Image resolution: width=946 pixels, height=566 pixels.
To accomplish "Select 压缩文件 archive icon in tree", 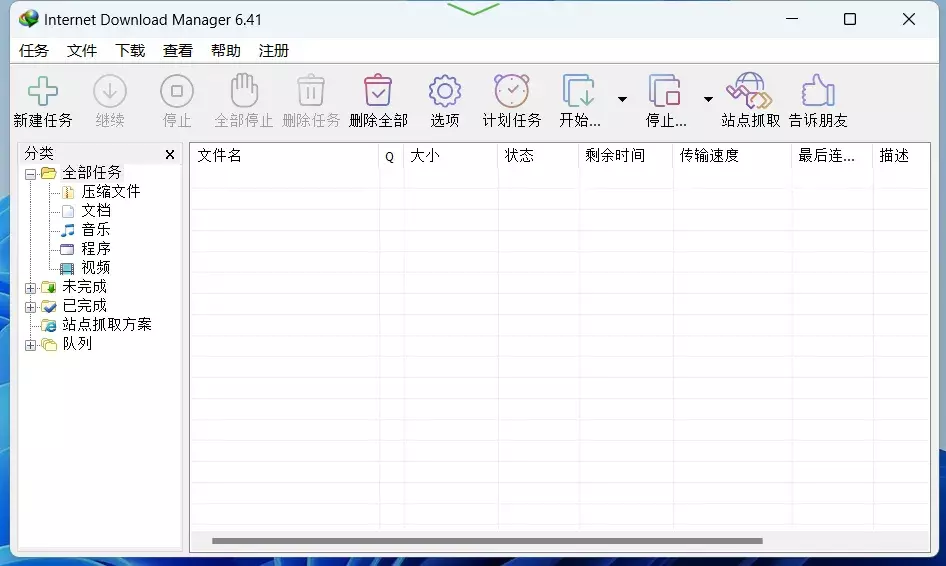I will (68, 192).
